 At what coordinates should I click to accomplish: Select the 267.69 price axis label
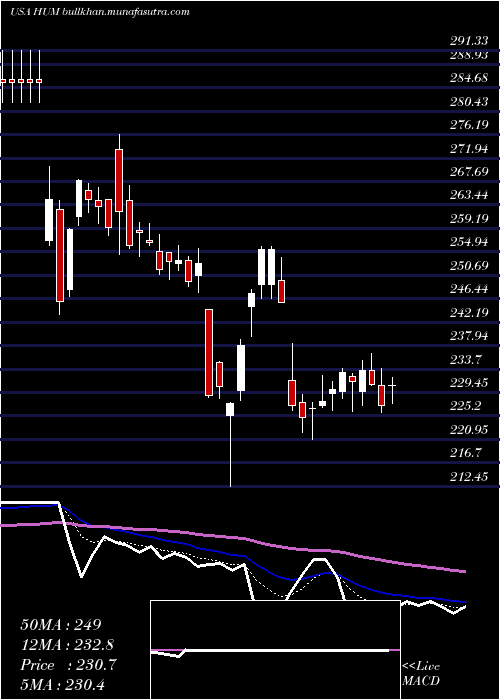coord(468,172)
